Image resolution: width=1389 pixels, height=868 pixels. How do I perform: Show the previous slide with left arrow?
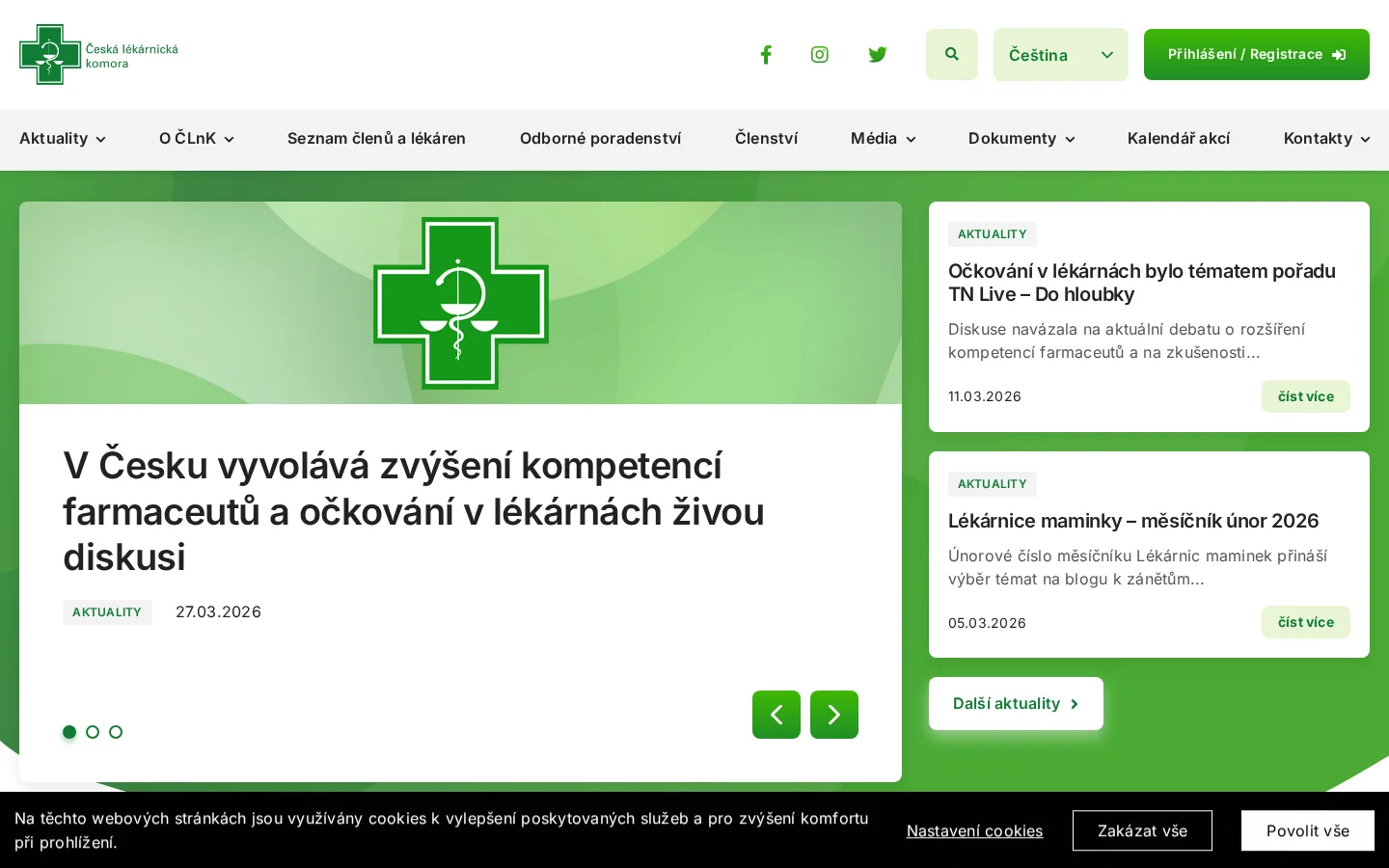click(x=776, y=715)
